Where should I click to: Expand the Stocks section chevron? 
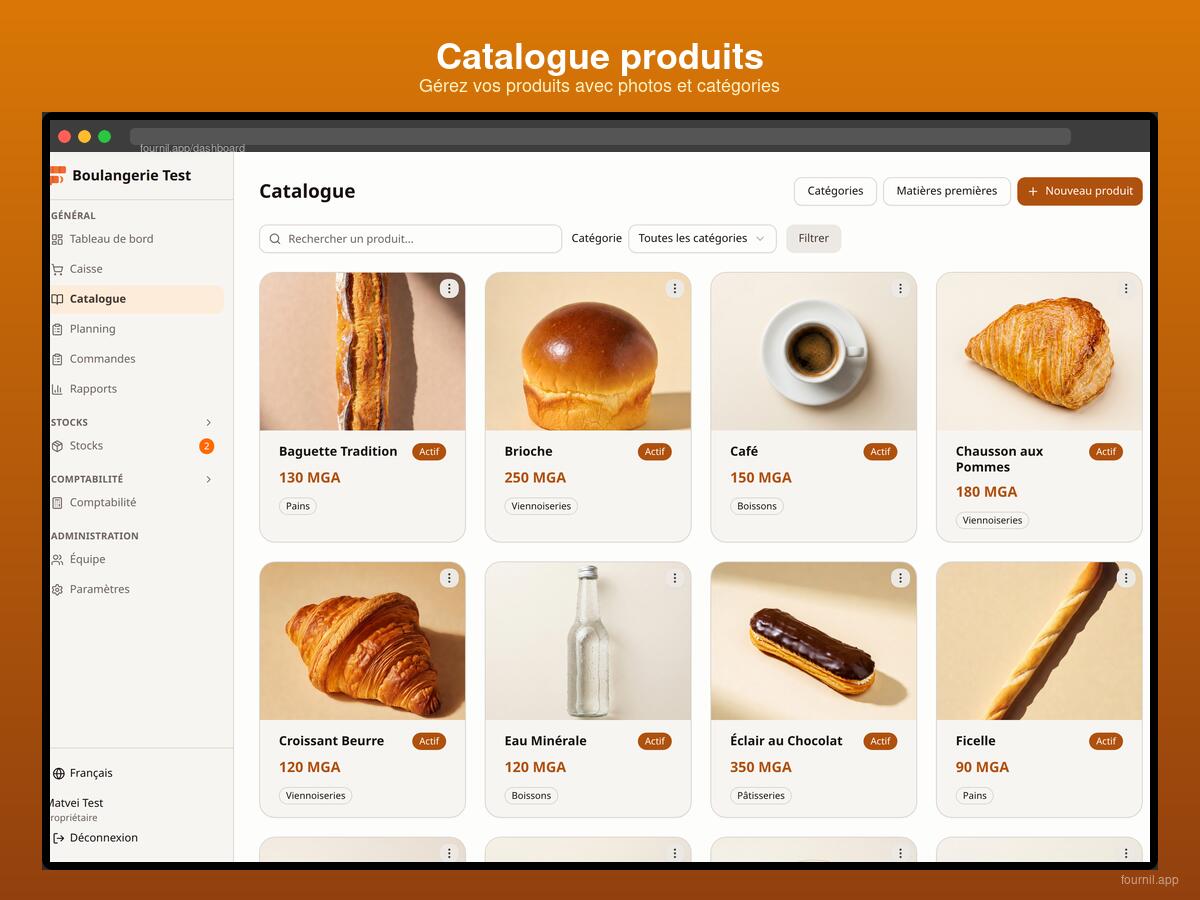tap(208, 422)
